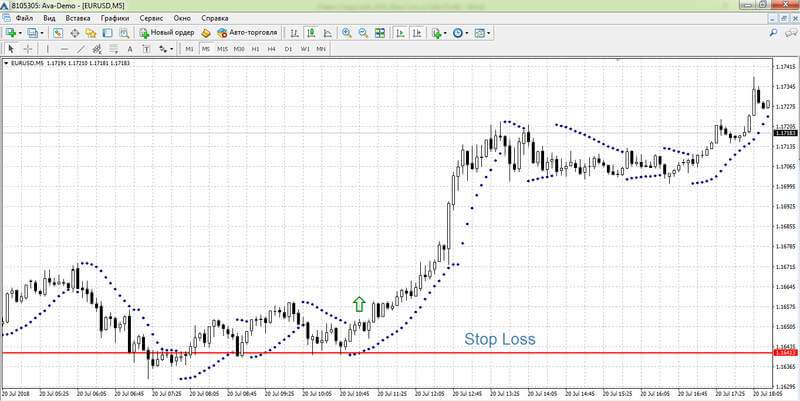Show the Navigator panel folders icon
The image size is (800, 401).
point(91,33)
